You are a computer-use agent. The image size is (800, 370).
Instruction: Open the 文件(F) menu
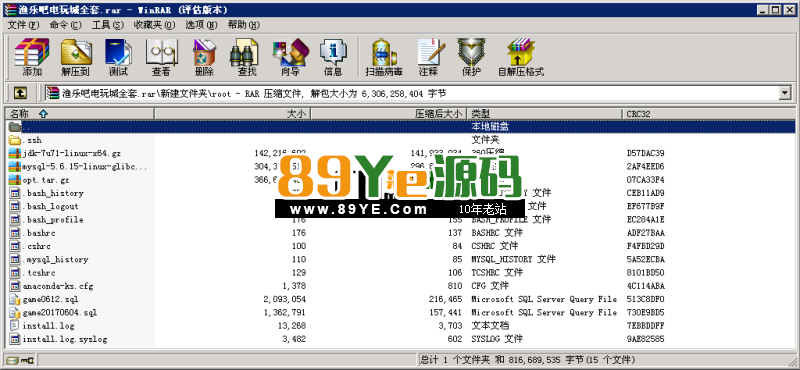(x=23, y=24)
